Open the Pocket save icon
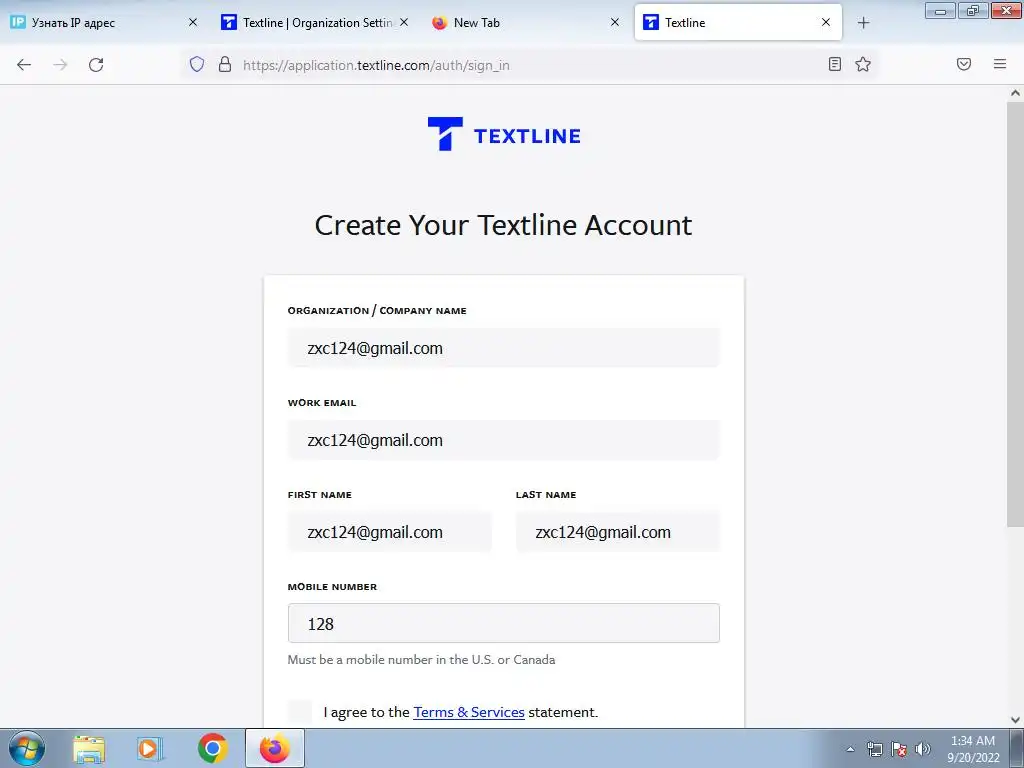 963,64
